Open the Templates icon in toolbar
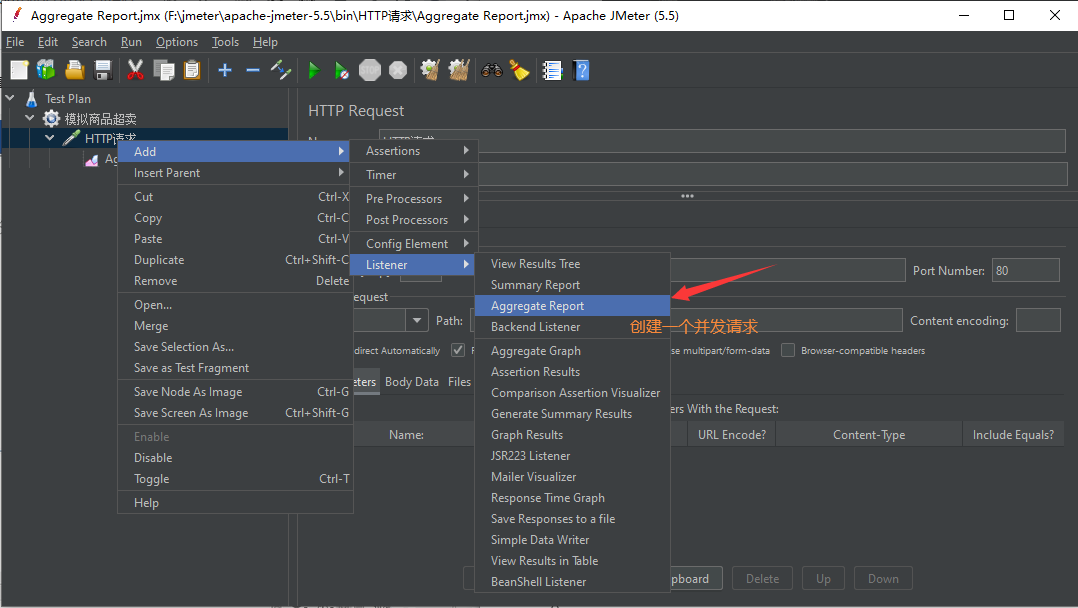This screenshot has width=1078, height=608. [x=46, y=70]
